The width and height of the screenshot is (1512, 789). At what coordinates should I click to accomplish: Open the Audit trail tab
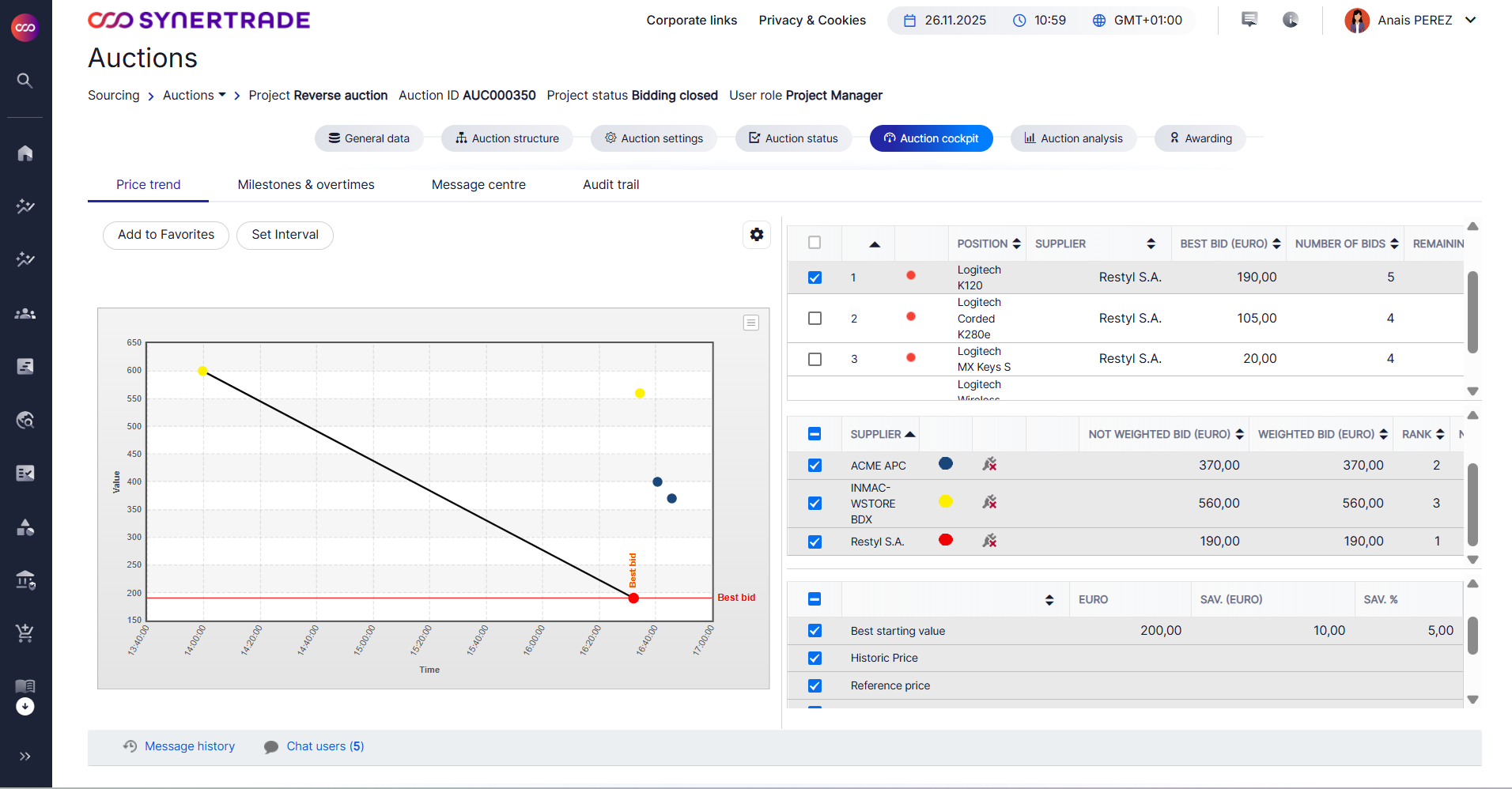(x=611, y=184)
